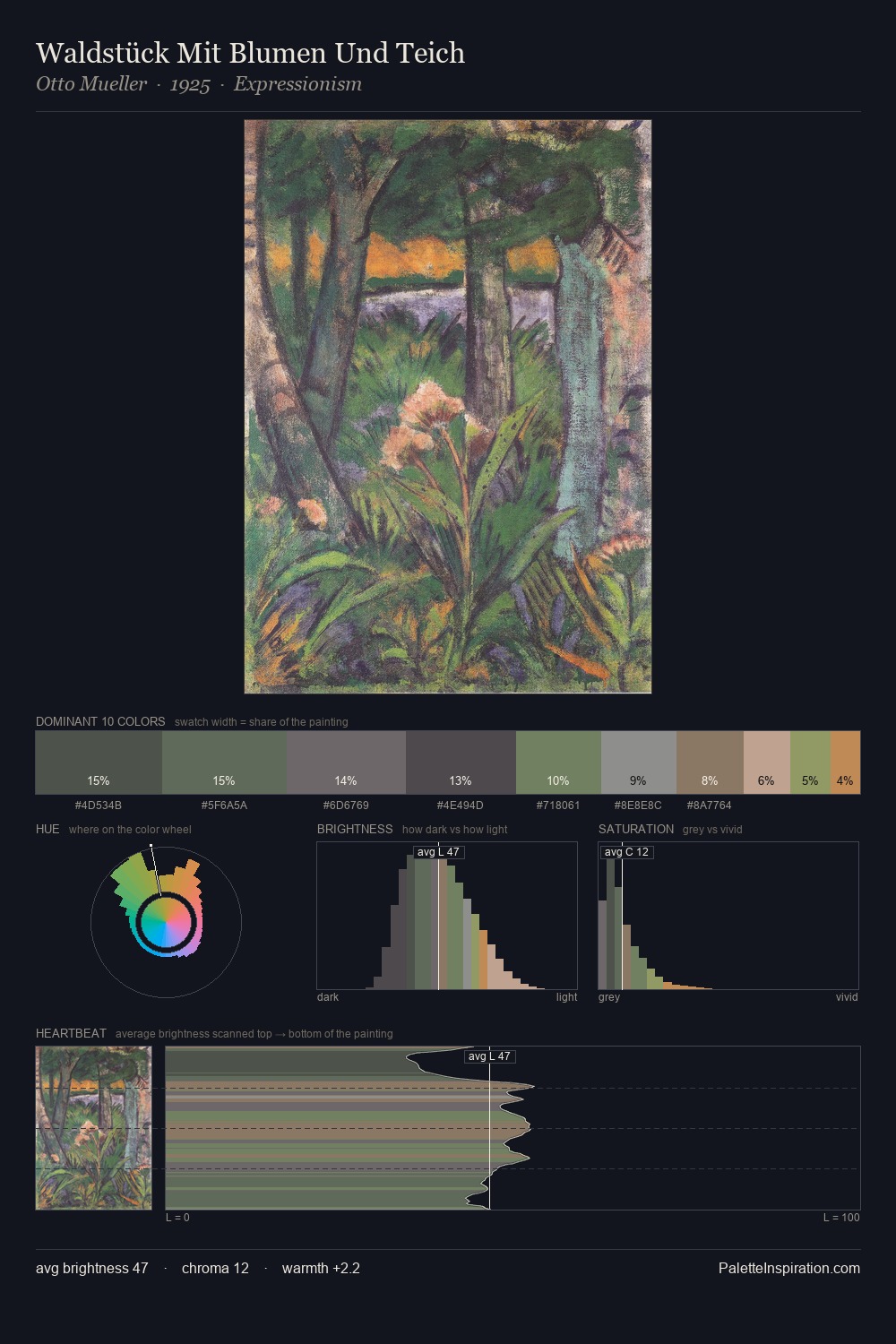Click the hex code label #4E494D
The height and width of the screenshot is (1344, 896).
(x=461, y=806)
